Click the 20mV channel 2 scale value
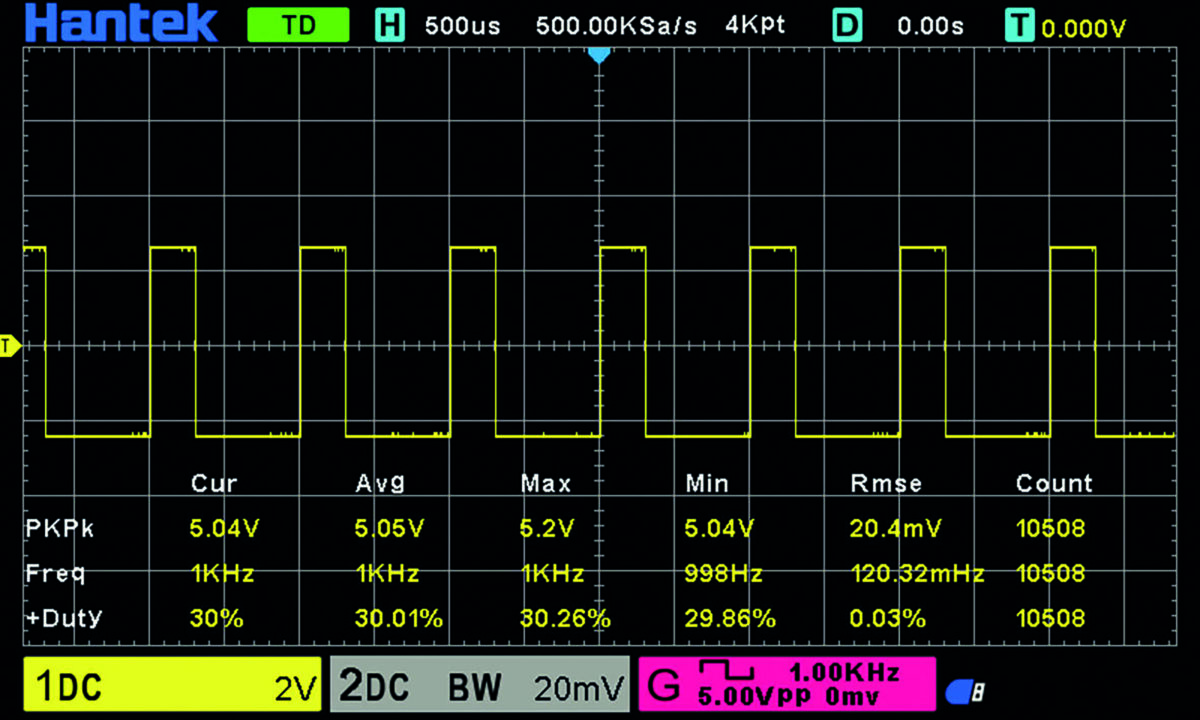The image size is (1200, 720). tap(579, 689)
